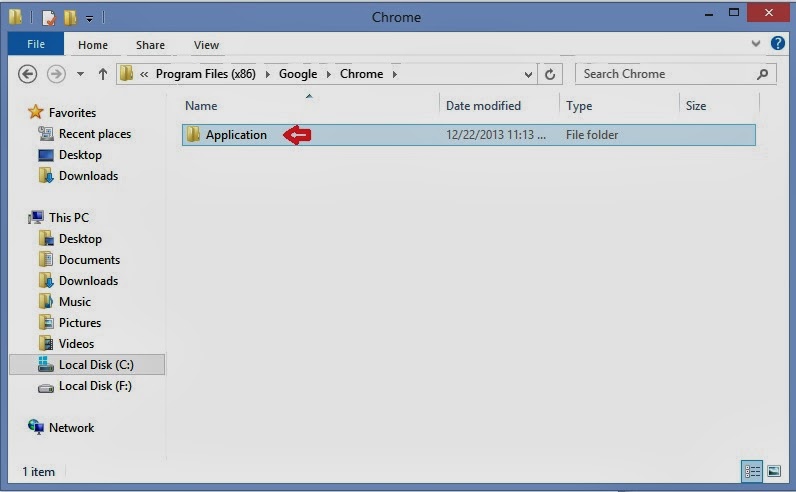The image size is (796, 492).
Task: Expand the arrow after Chrome breadcrumb
Action: 394,75
